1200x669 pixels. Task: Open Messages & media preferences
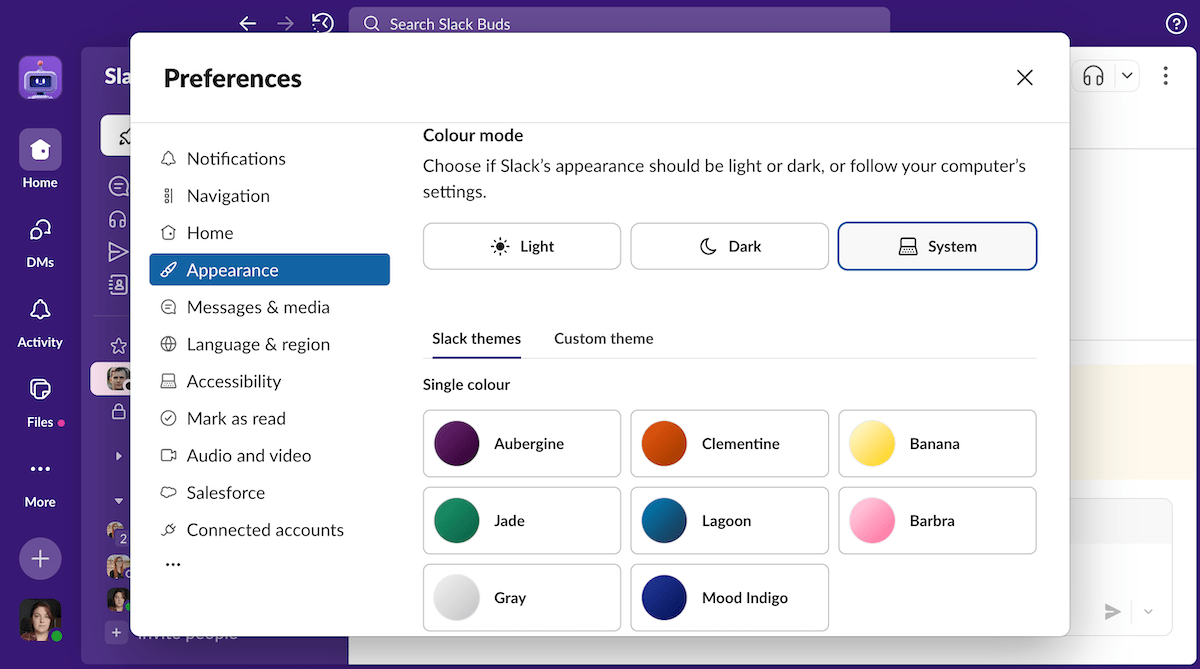tap(258, 308)
